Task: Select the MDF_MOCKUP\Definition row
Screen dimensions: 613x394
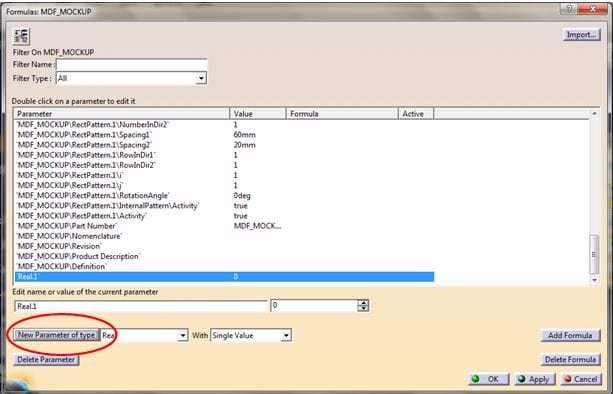Action: click(224, 267)
